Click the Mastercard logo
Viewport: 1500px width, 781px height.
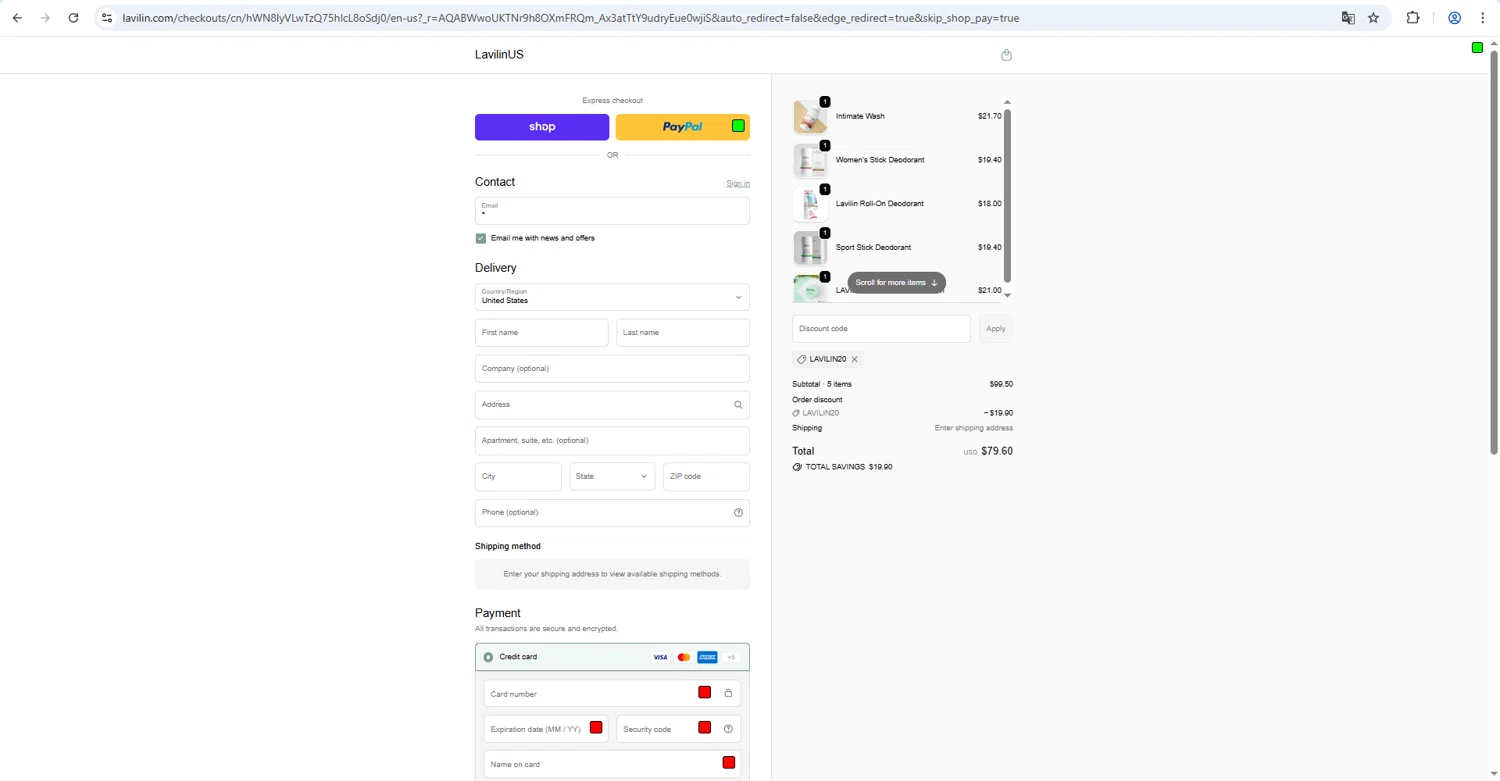coord(684,657)
